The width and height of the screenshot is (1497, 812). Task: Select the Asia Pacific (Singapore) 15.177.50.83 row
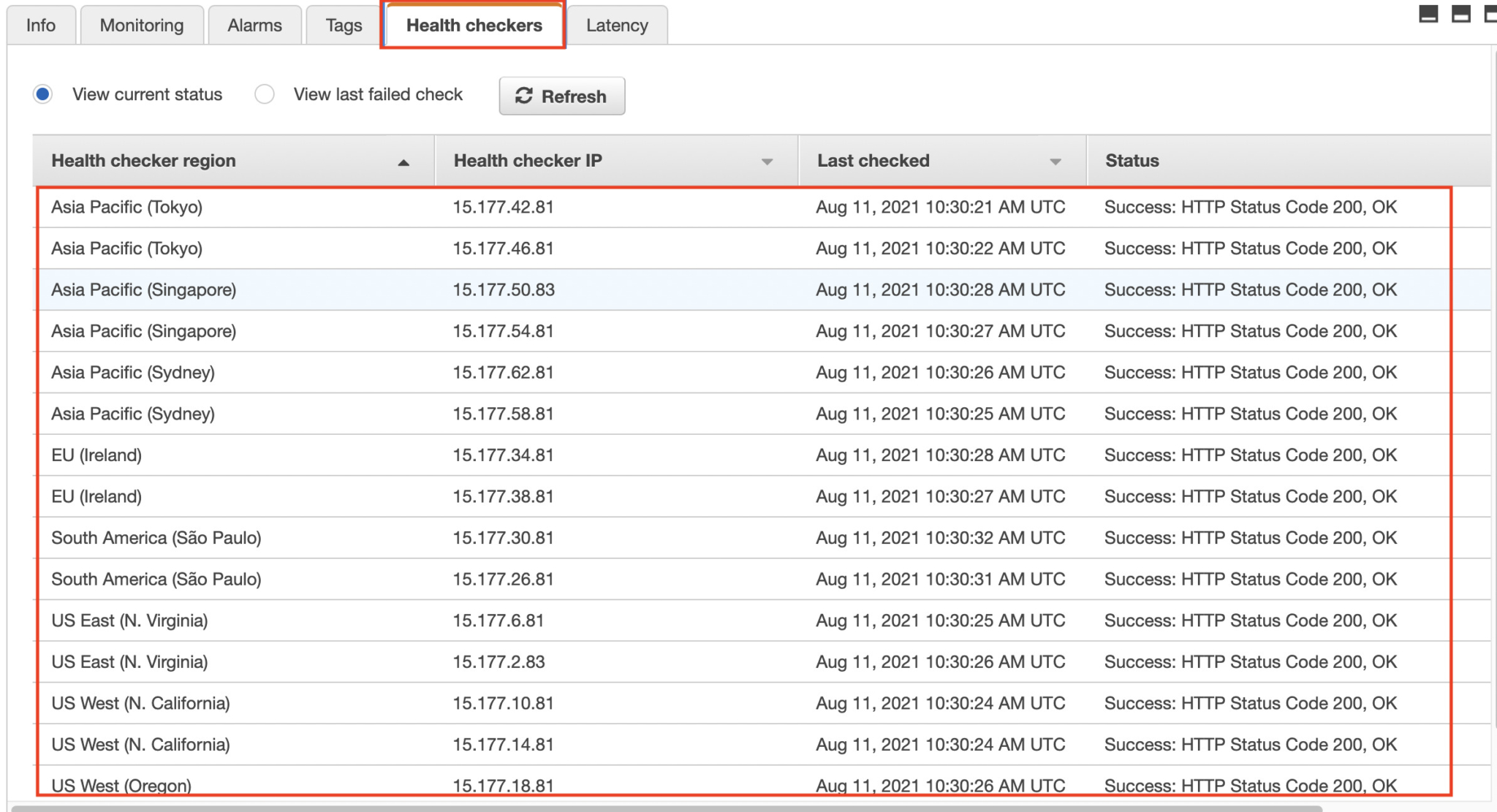coord(504,290)
